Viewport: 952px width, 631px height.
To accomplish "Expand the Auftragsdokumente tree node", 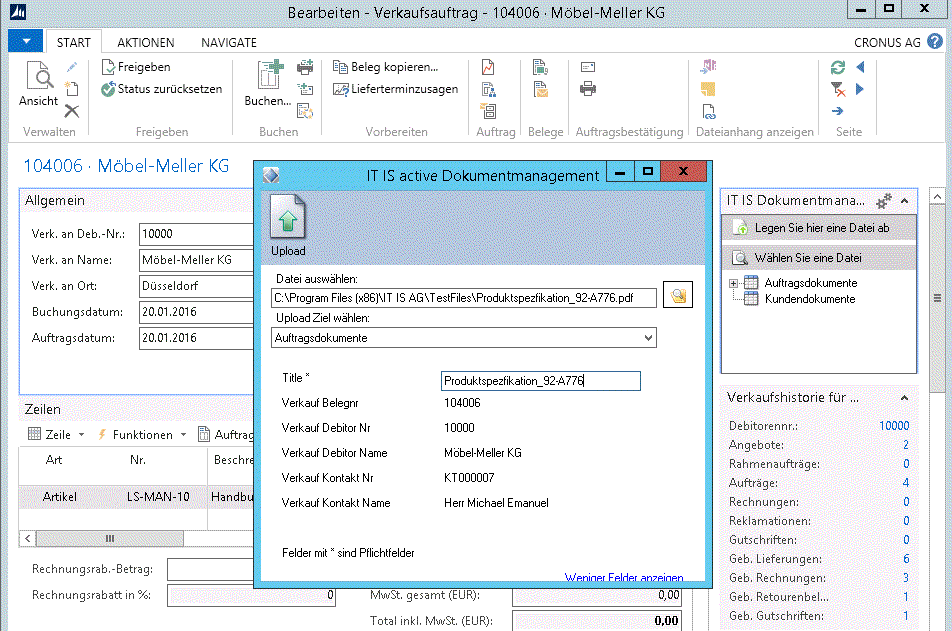I will (x=733, y=283).
